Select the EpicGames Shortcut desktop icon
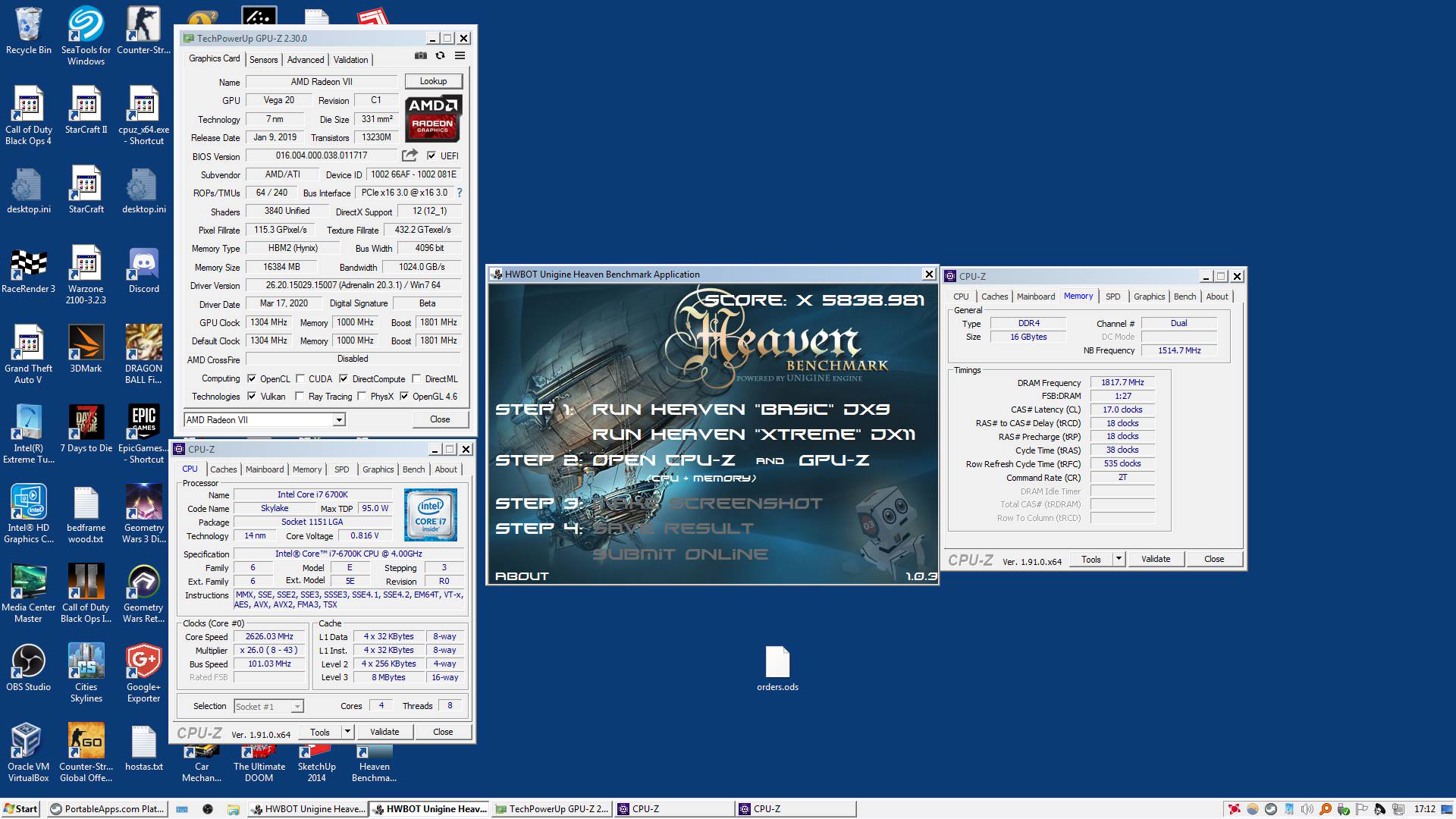The width and height of the screenshot is (1456, 819). 144,435
